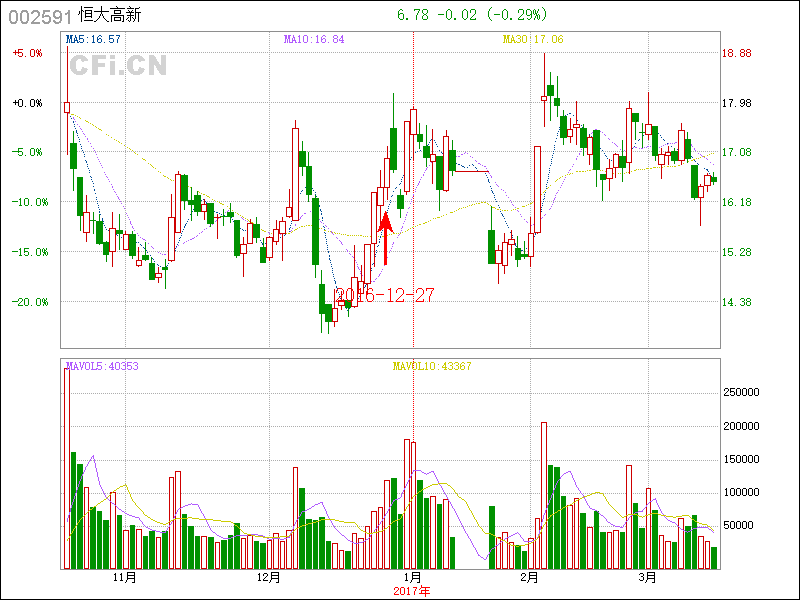Viewport: 800px width, 600px height.
Task: Click the -5.0% axis label
Action: (x=28, y=152)
